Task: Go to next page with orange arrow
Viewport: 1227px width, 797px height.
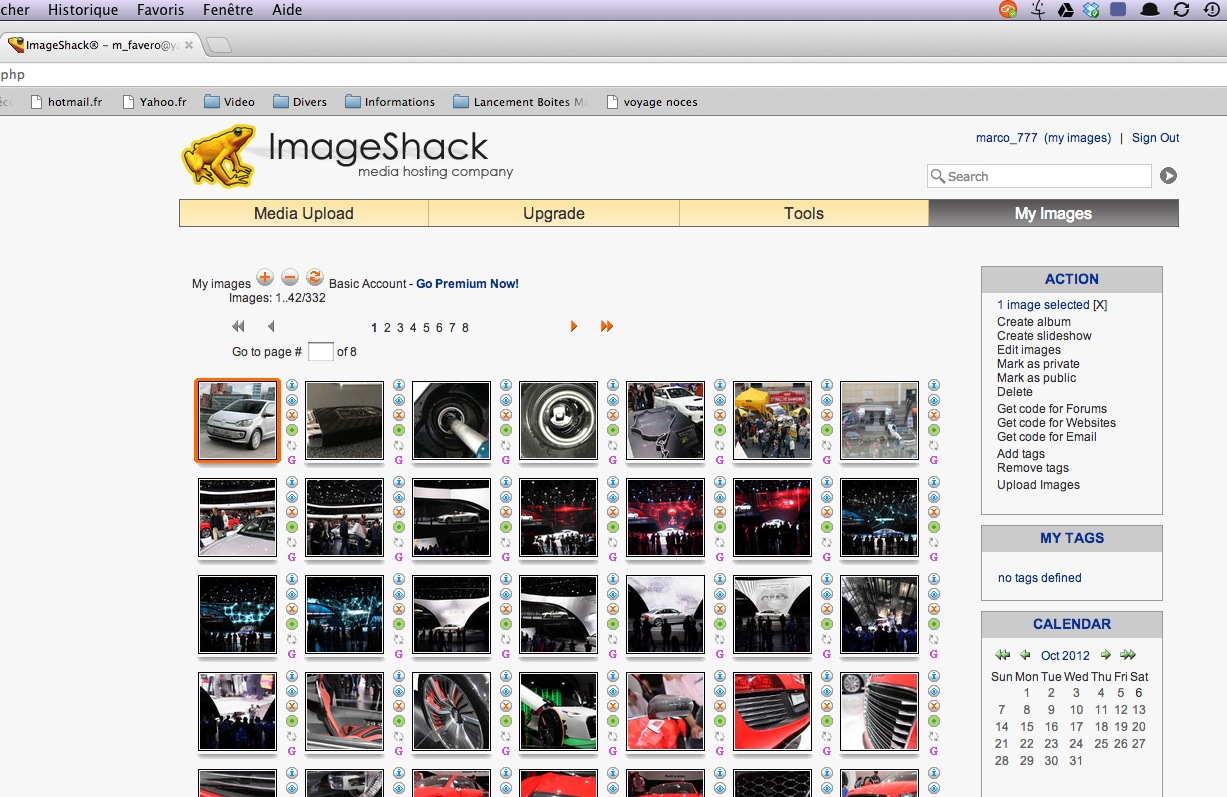Action: (574, 327)
